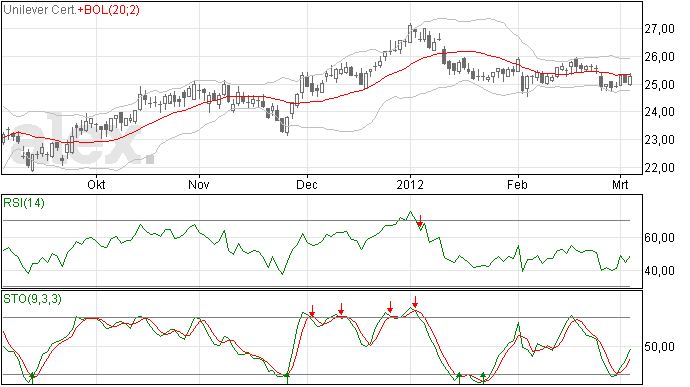This screenshot has width=690, height=387.
Task: Click the '27,00' price axis label
Action: click(x=659, y=29)
